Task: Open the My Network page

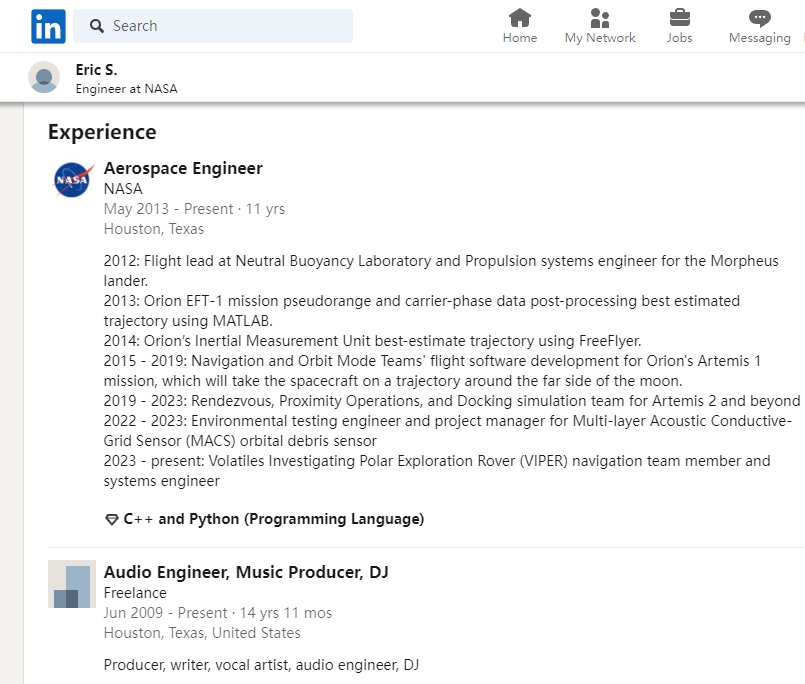Action: (x=599, y=26)
